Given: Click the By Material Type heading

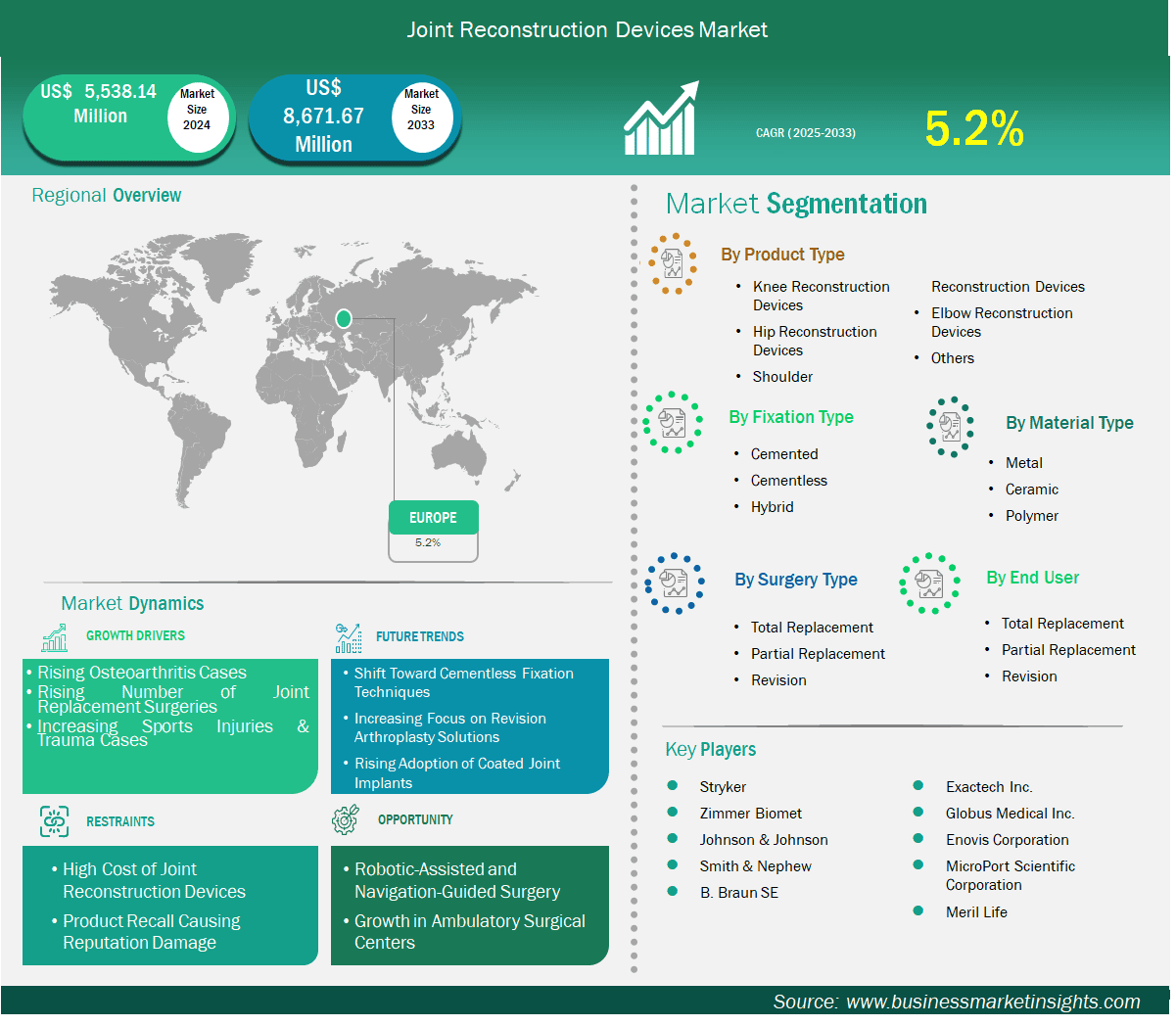Looking at the screenshot, I should pyautogui.click(x=1069, y=423).
